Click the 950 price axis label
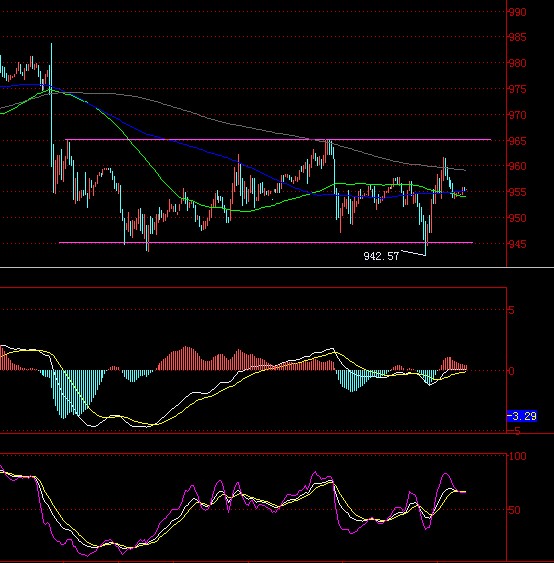 point(518,218)
